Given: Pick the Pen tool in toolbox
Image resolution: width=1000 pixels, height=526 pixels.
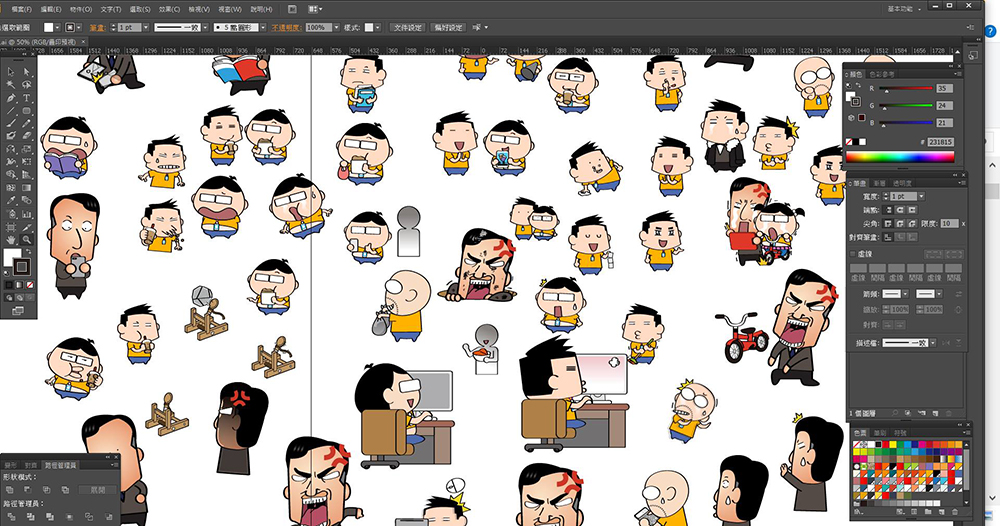Looking at the screenshot, I should (x=10, y=98).
